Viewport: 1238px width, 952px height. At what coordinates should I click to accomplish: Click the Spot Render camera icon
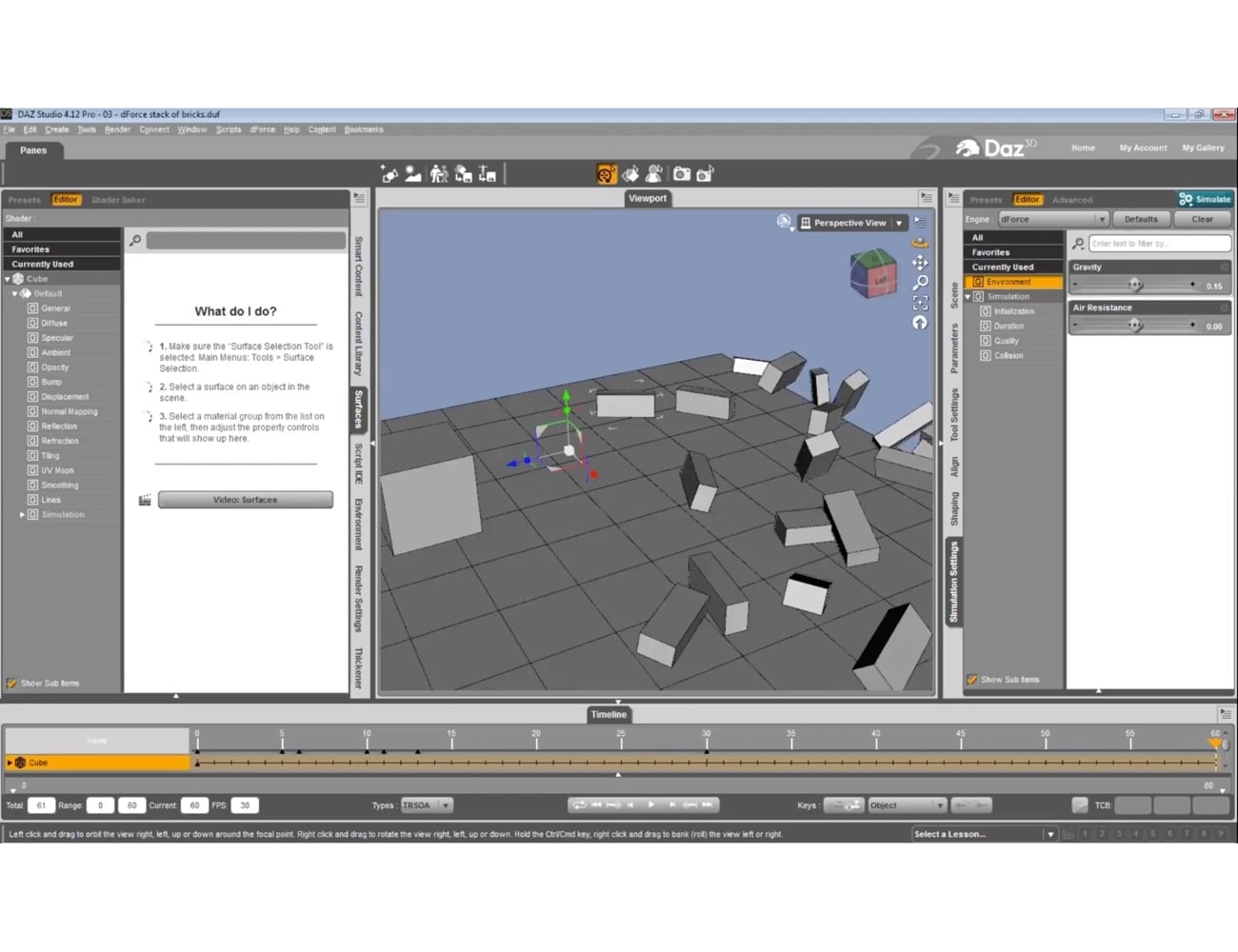(706, 173)
